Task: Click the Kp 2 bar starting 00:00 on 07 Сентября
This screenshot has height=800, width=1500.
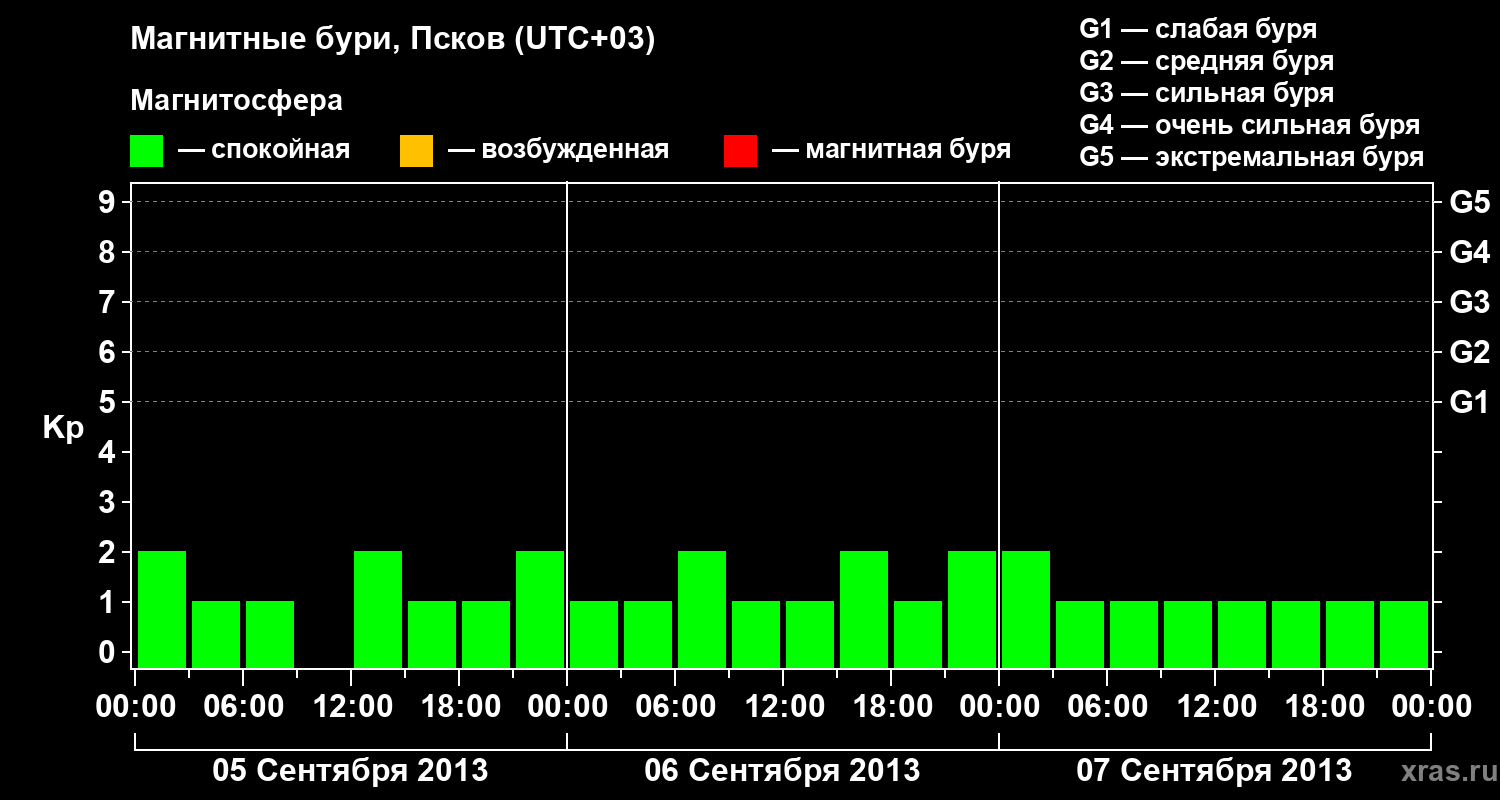Action: pyautogui.click(x=1026, y=609)
